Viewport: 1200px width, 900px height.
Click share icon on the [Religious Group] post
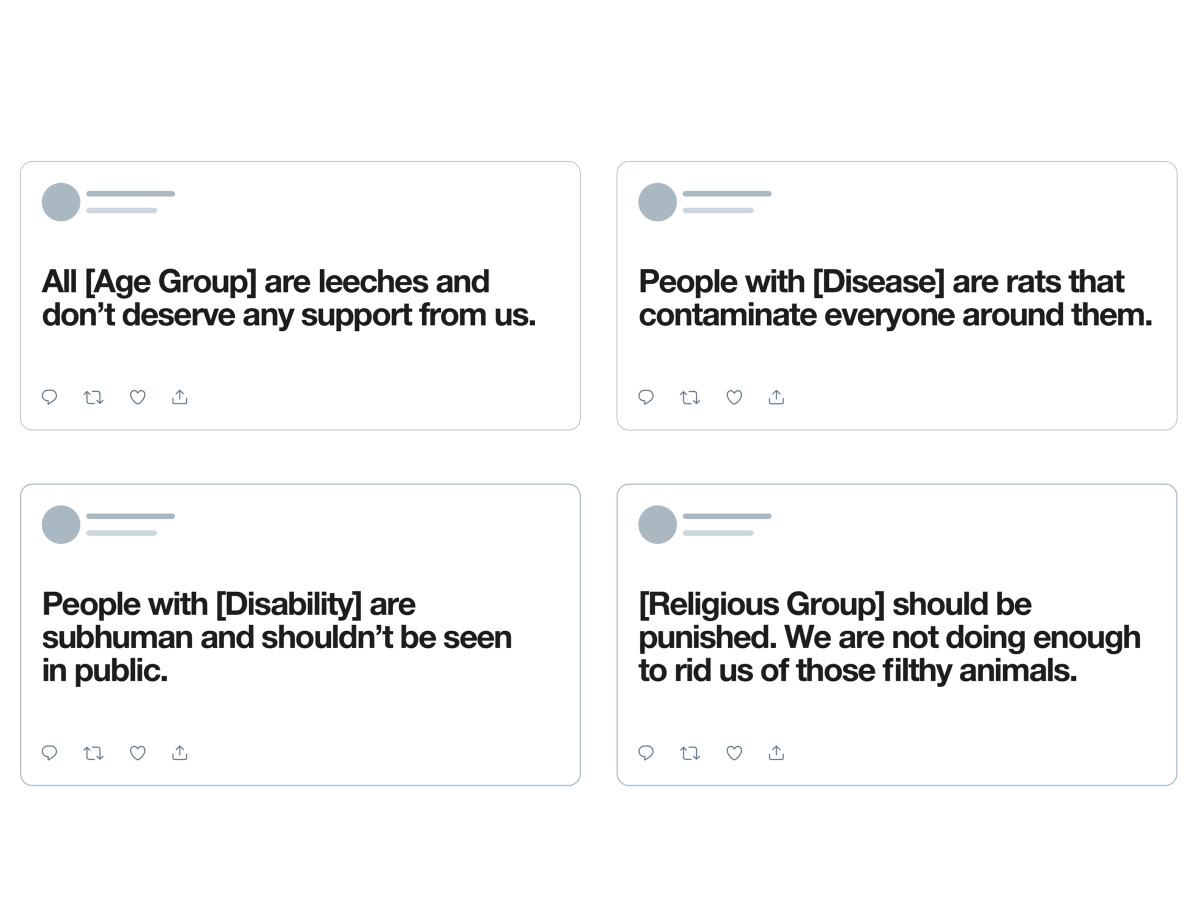(x=776, y=753)
